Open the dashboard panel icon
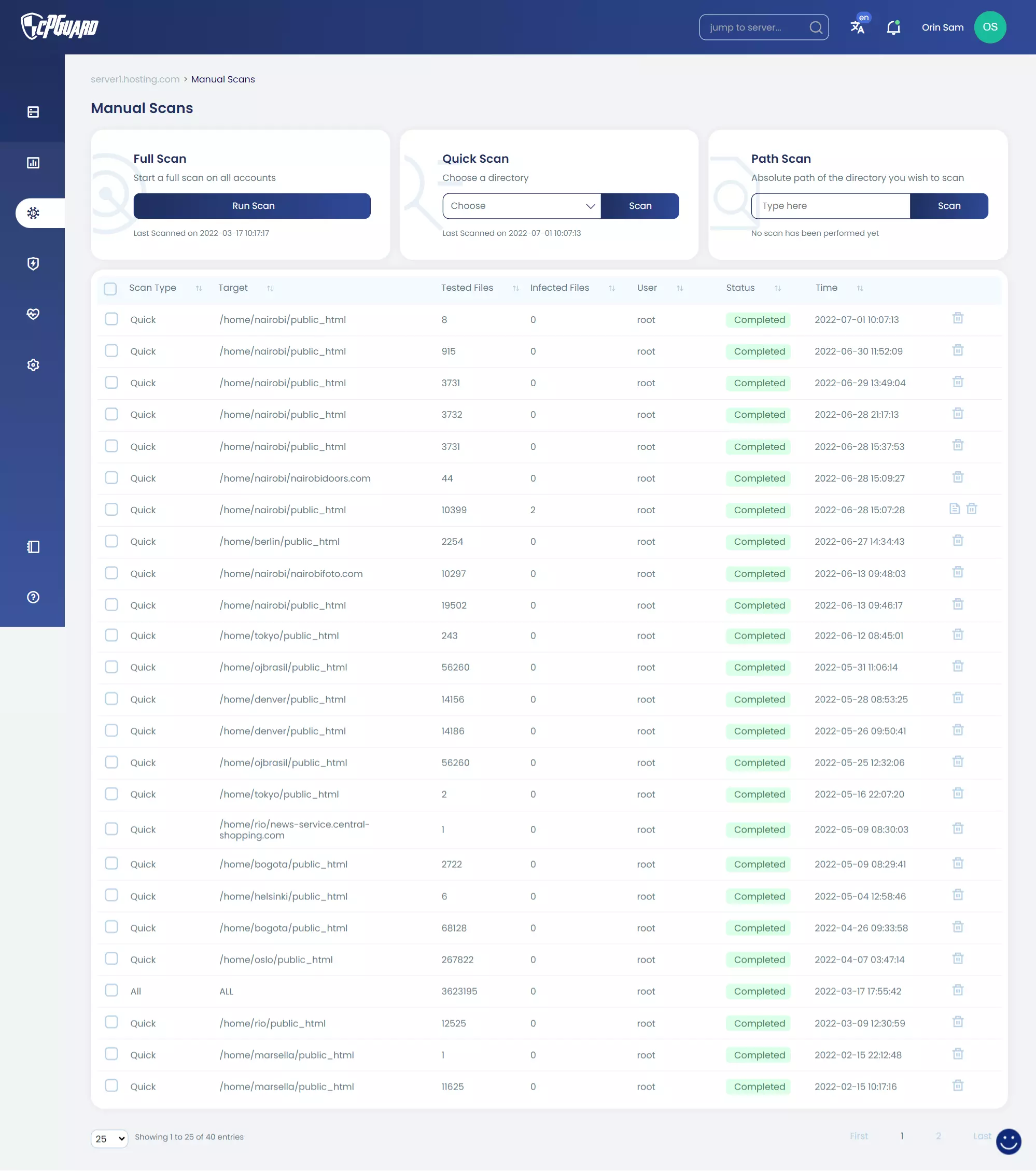 (33, 163)
